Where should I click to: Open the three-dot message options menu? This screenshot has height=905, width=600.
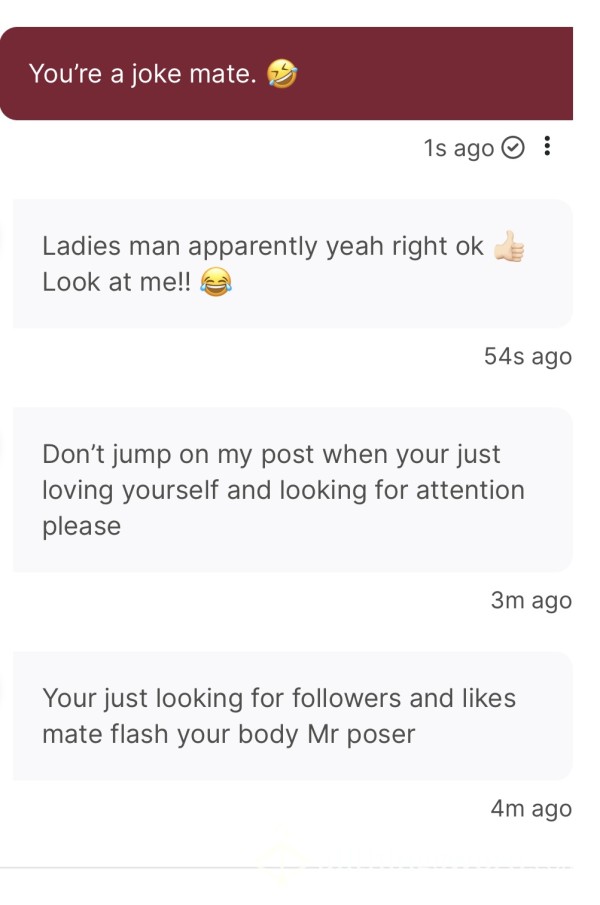547,147
